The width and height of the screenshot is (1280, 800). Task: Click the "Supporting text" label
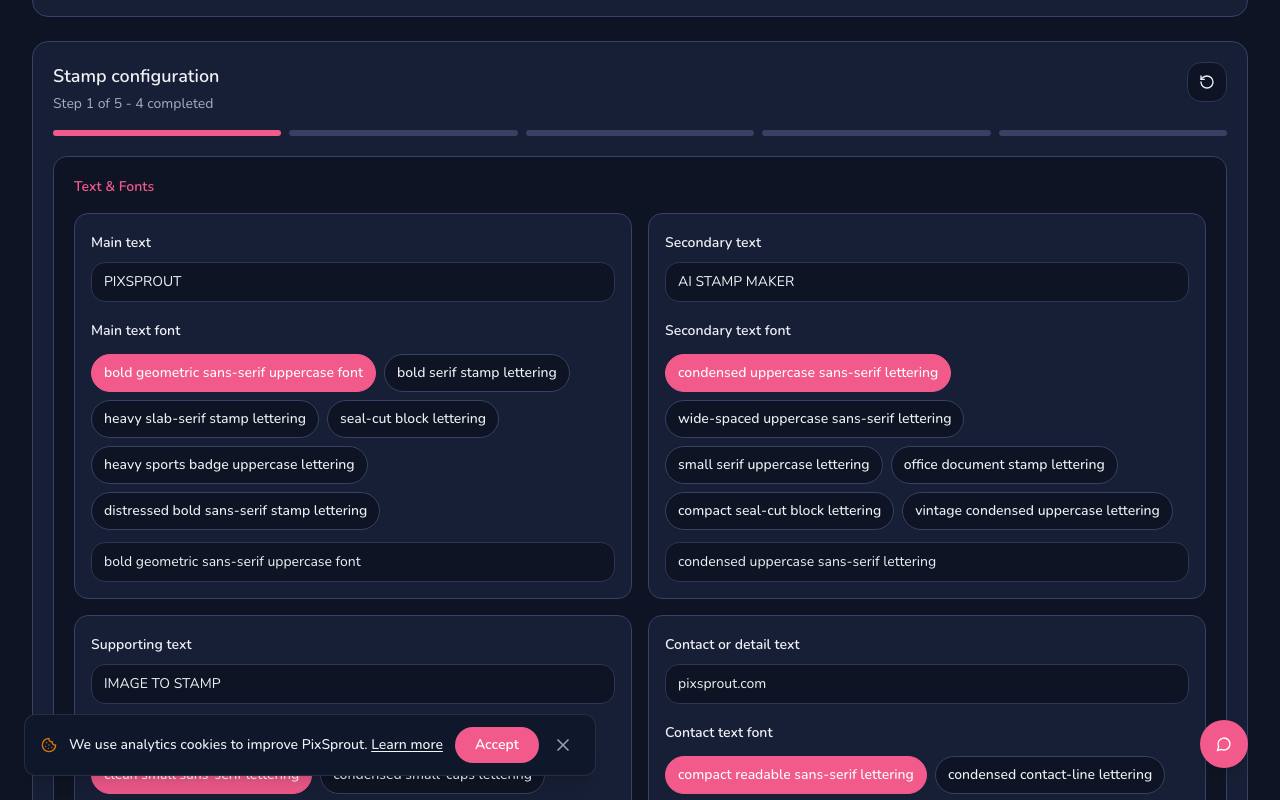pos(141,645)
